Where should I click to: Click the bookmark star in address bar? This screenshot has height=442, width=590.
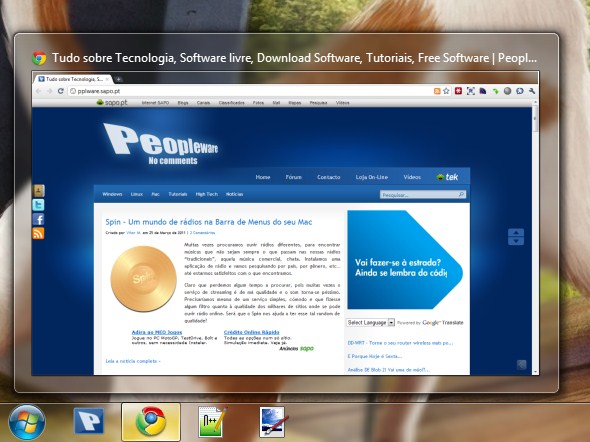[446, 91]
